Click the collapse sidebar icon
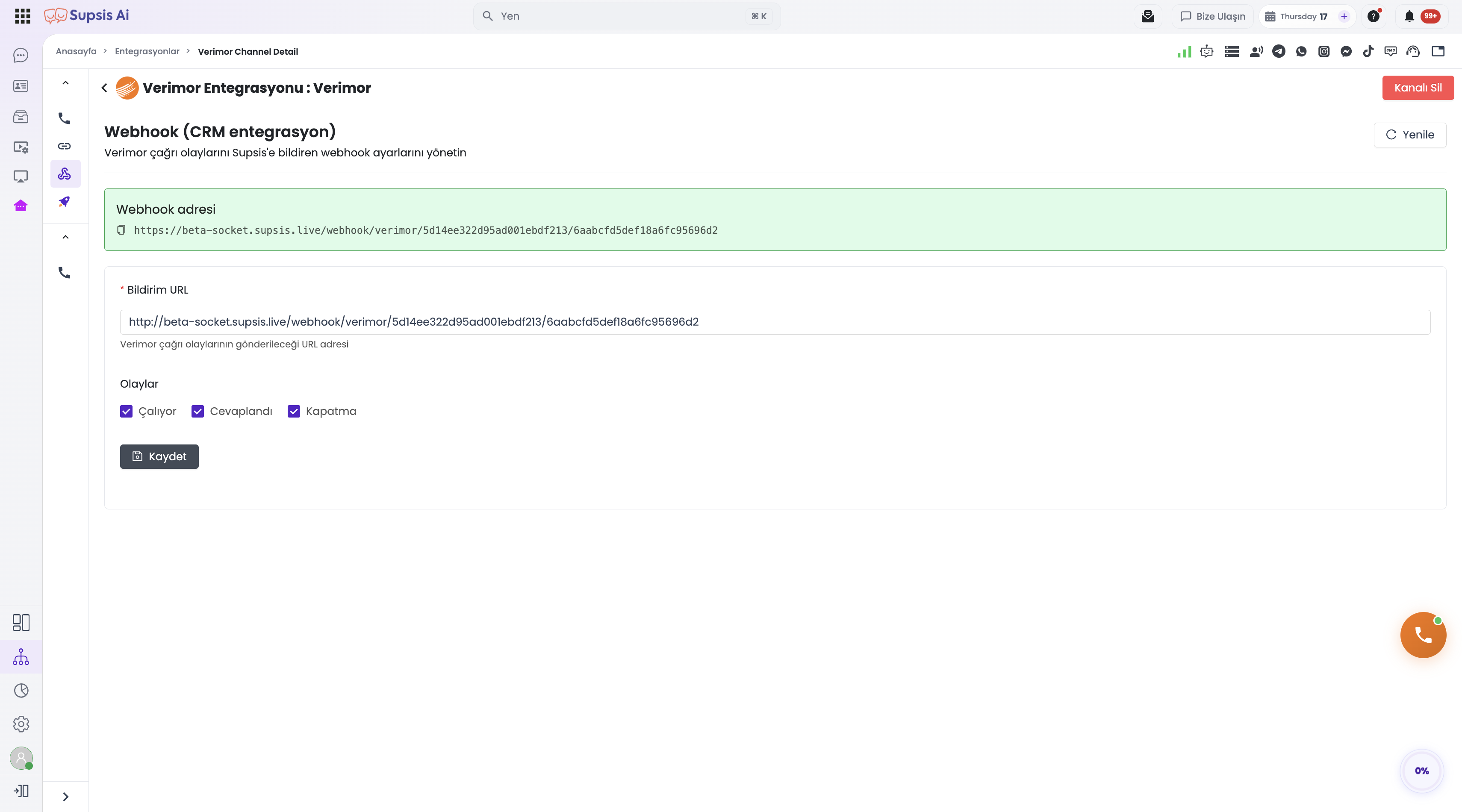Image resolution: width=1462 pixels, height=812 pixels. click(21, 791)
